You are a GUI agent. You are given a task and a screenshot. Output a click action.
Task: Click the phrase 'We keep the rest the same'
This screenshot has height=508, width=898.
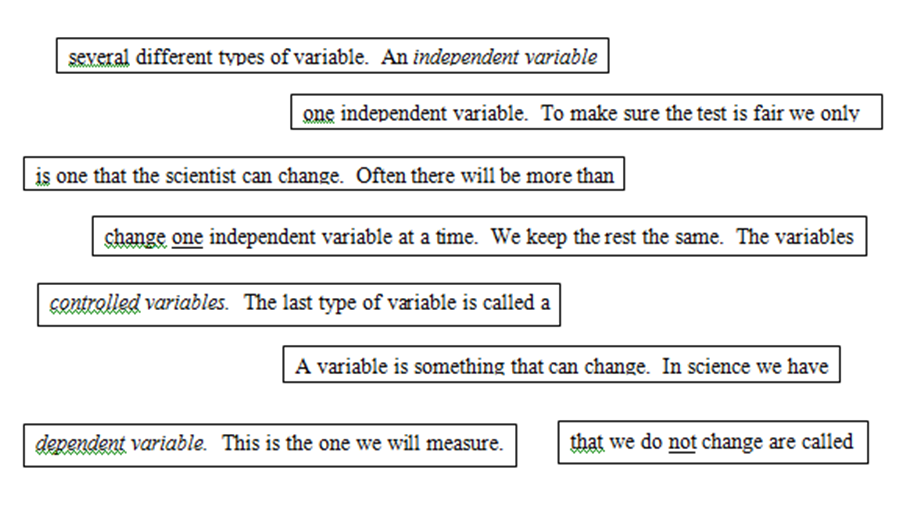pyautogui.click(x=605, y=237)
